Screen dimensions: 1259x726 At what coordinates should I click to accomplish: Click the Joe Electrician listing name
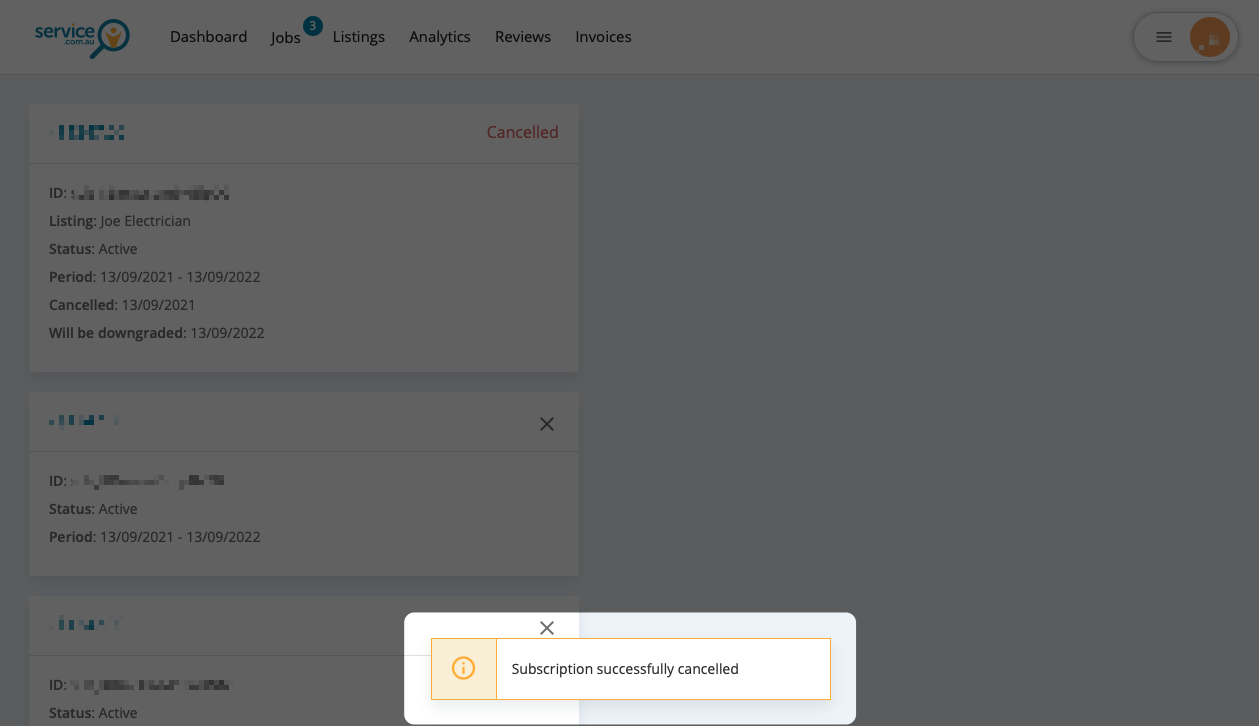[145, 221]
